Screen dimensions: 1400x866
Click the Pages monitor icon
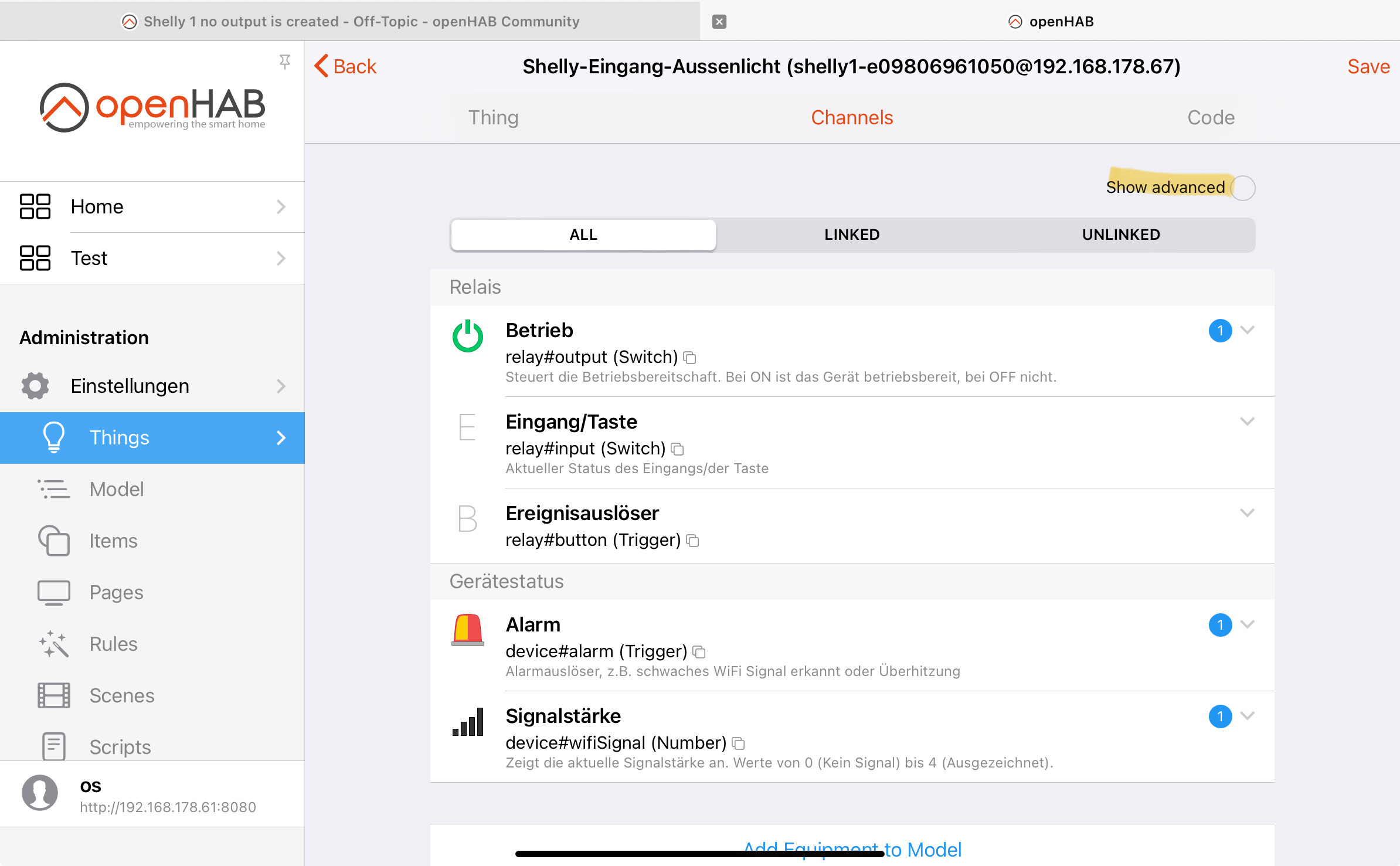point(54,592)
